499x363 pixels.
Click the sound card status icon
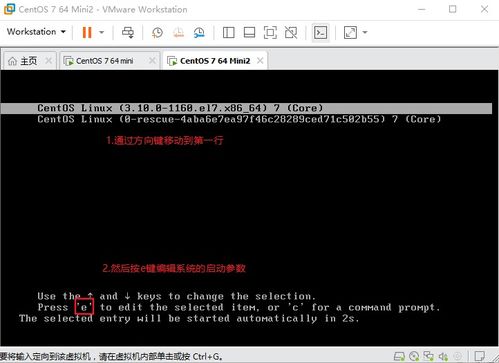click(443, 356)
